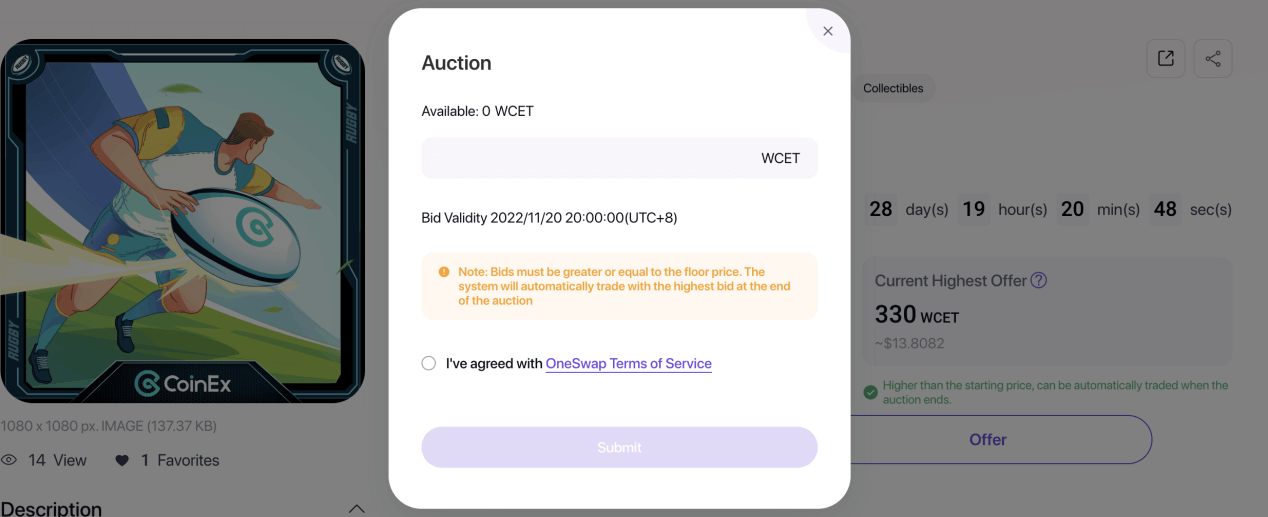Click the share icon
1268x517 pixels.
tap(1213, 59)
